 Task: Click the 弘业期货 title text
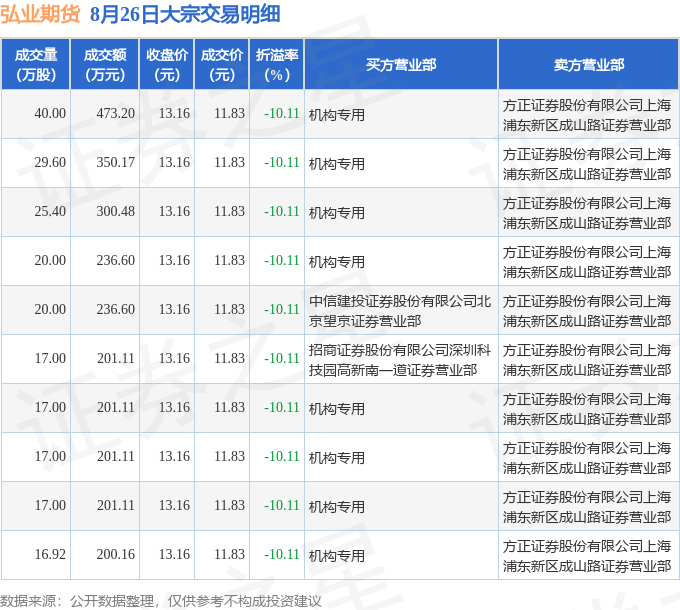click(x=40, y=14)
